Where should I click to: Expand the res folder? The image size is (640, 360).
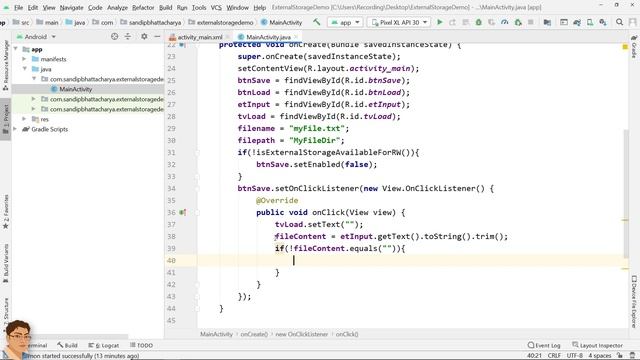click(24, 119)
